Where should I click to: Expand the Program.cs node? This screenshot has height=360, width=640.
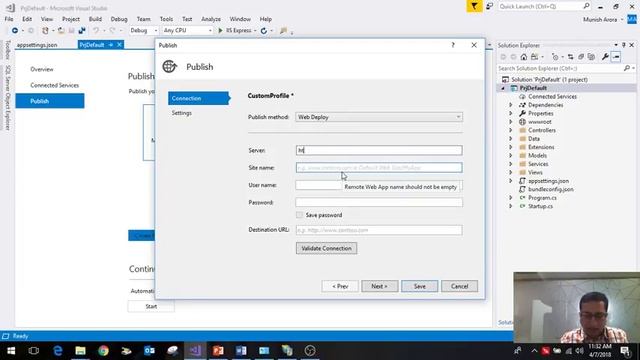511,198
